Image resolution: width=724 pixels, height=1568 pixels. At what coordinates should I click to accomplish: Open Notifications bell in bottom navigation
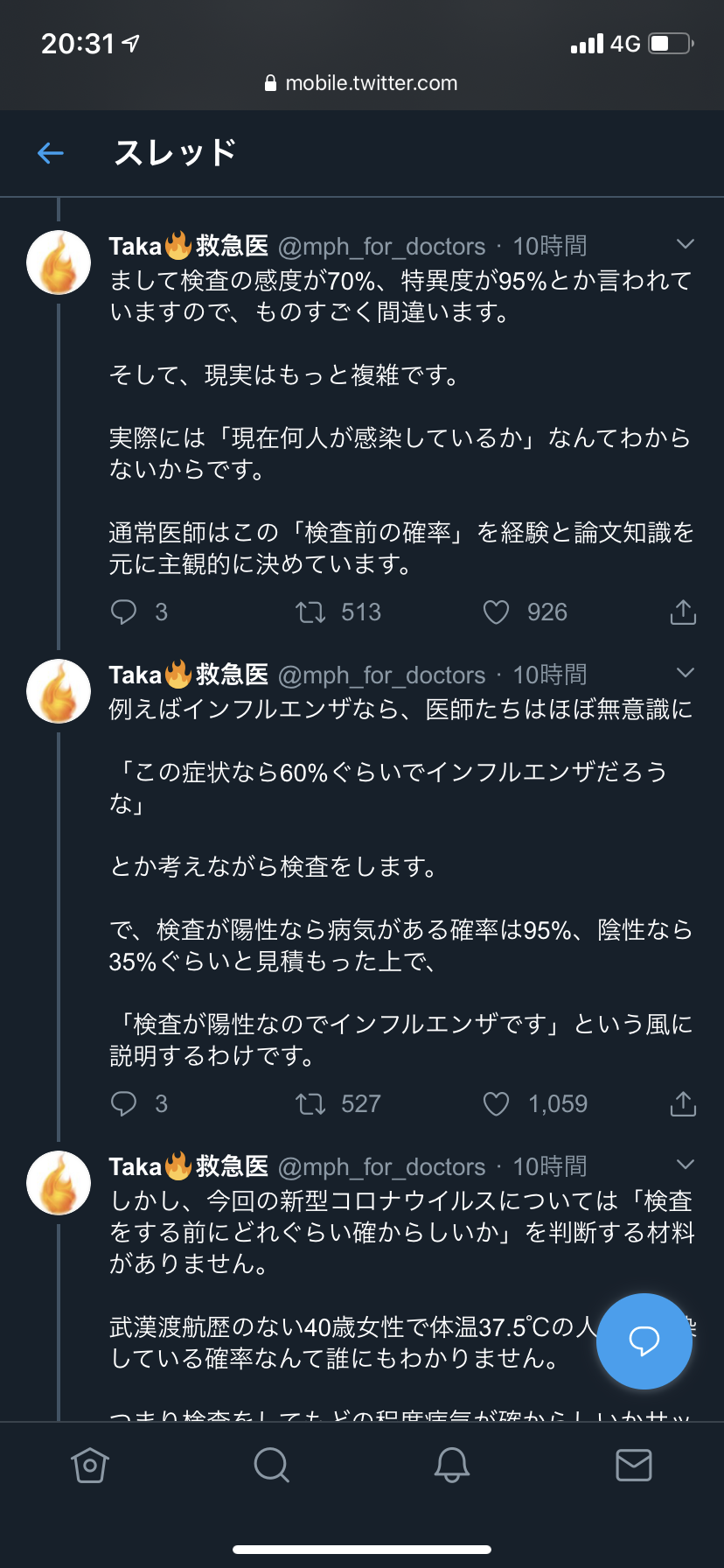pyautogui.click(x=452, y=1465)
